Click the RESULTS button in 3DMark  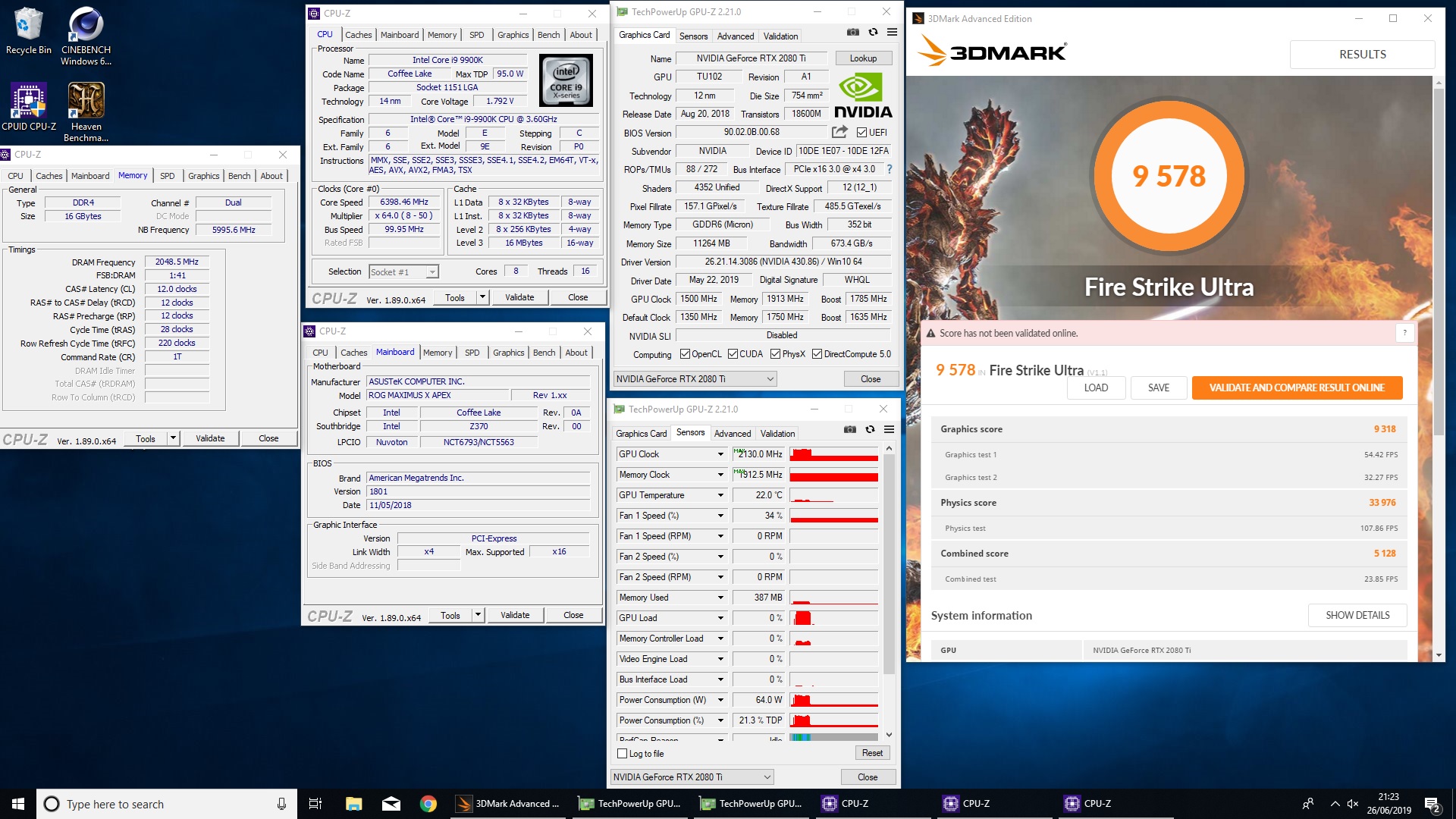[1362, 55]
